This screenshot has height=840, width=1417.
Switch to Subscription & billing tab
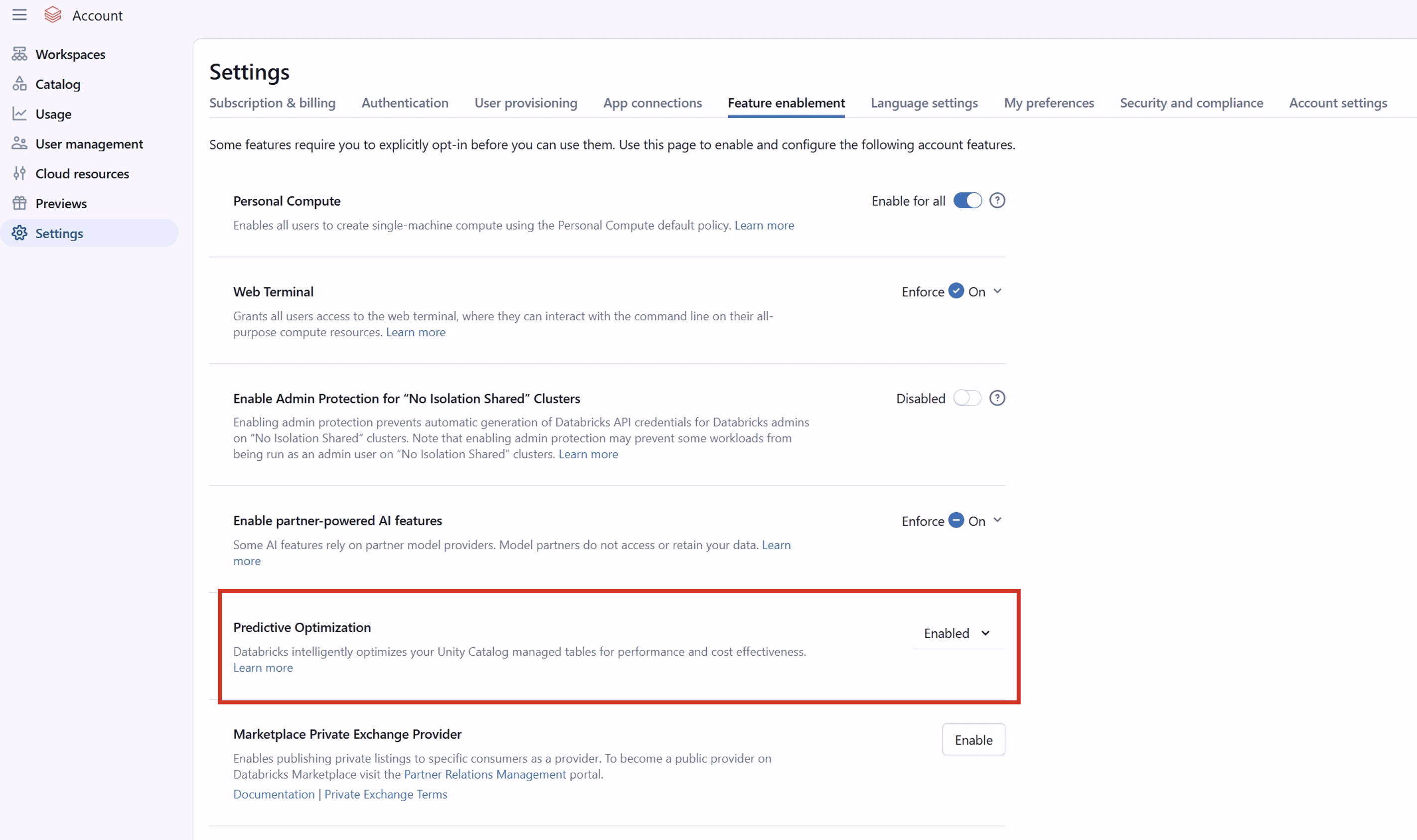click(272, 103)
